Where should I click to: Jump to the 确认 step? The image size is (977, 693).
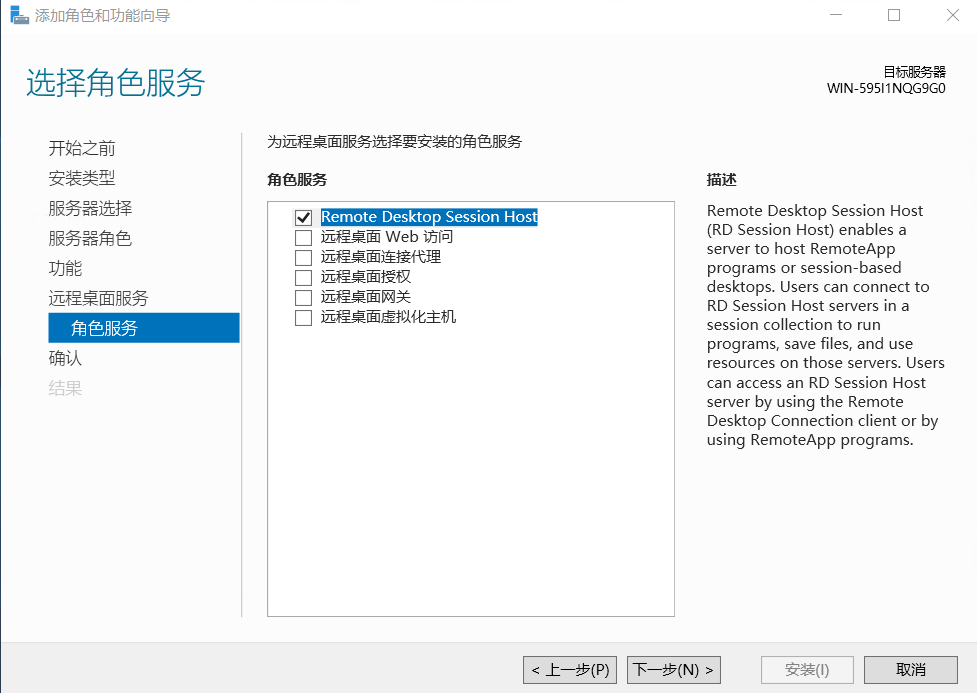(65, 358)
